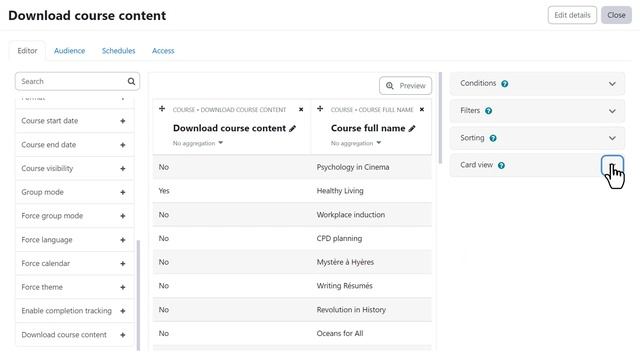Click the Edit details button

[572, 15]
